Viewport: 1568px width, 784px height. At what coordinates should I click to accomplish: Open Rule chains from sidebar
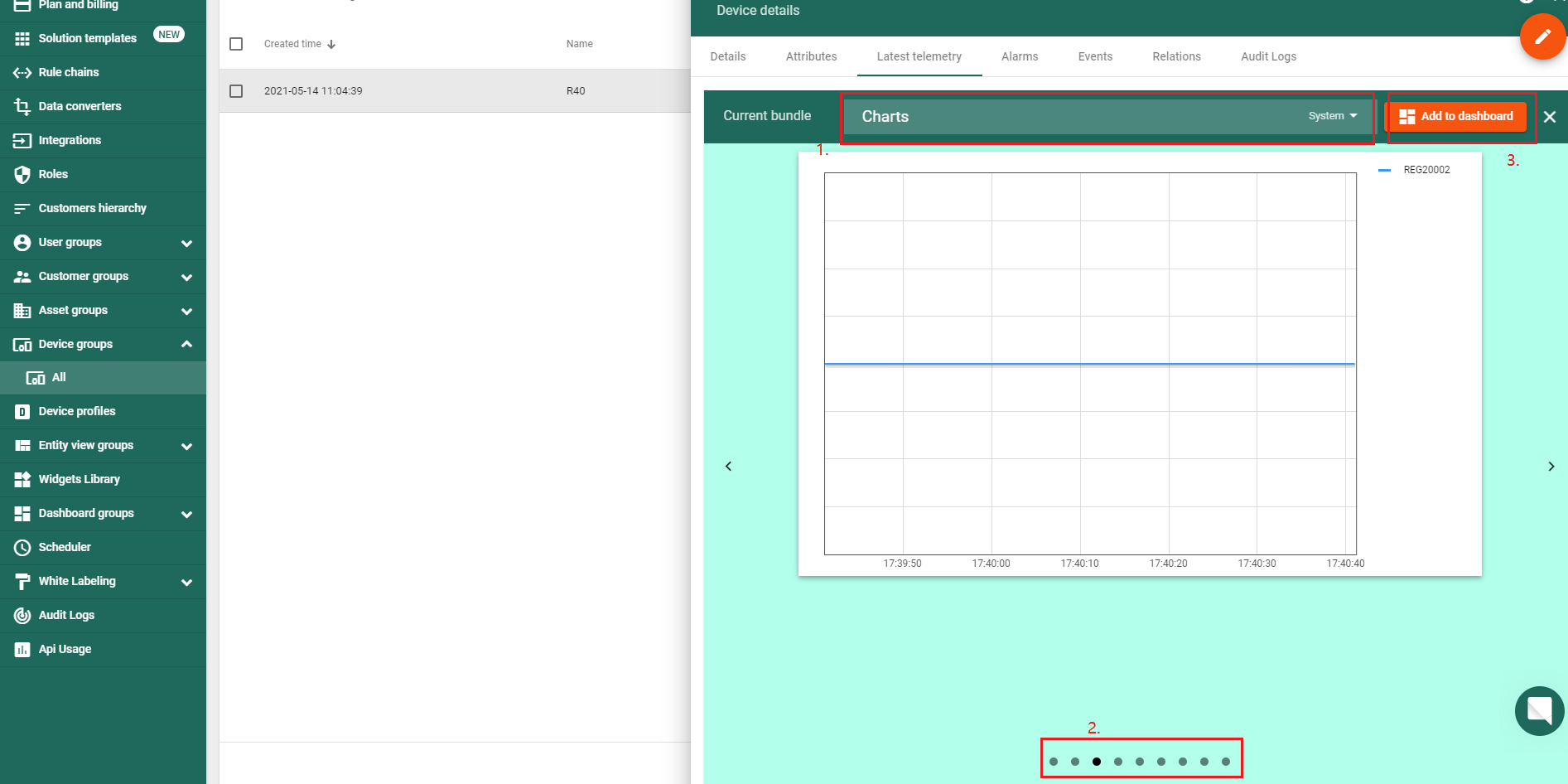(69, 72)
